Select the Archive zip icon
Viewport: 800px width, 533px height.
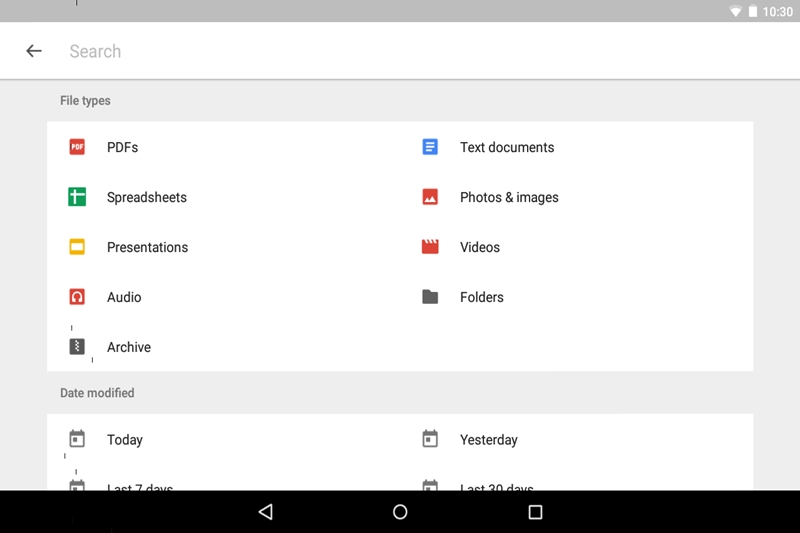[x=77, y=347]
